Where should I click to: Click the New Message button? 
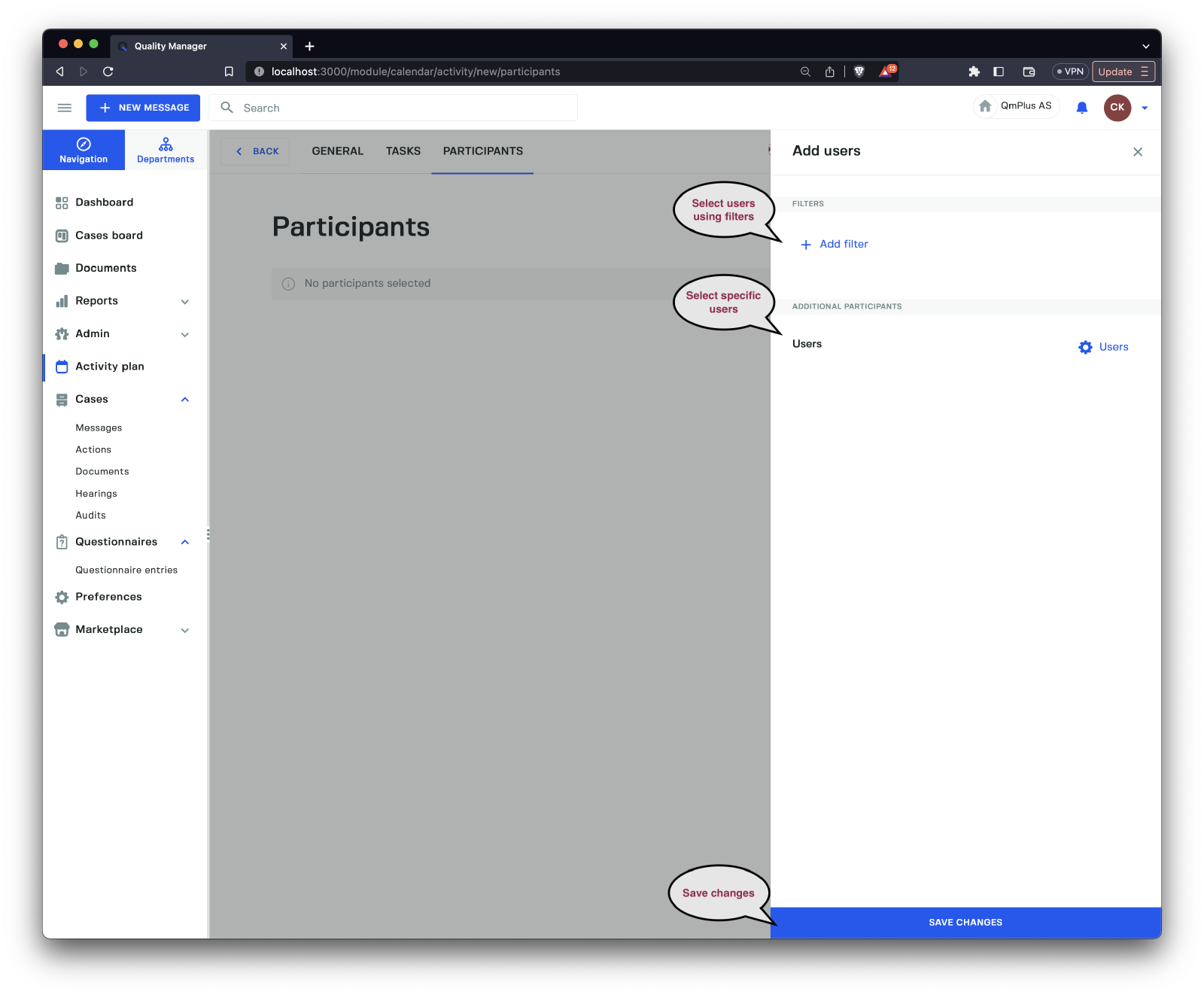(x=143, y=108)
